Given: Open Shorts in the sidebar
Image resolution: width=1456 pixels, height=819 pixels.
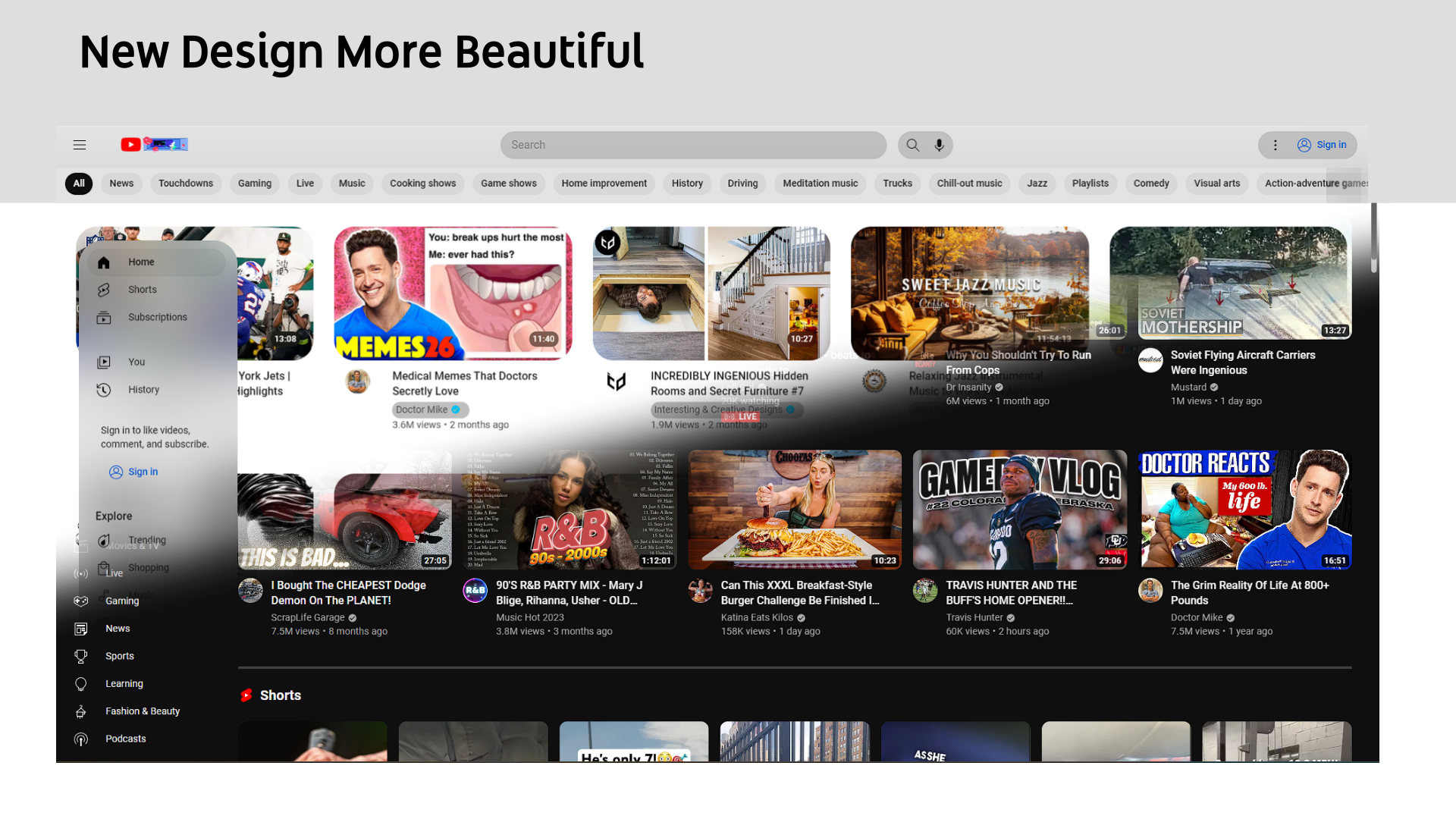Looking at the screenshot, I should (x=142, y=290).
